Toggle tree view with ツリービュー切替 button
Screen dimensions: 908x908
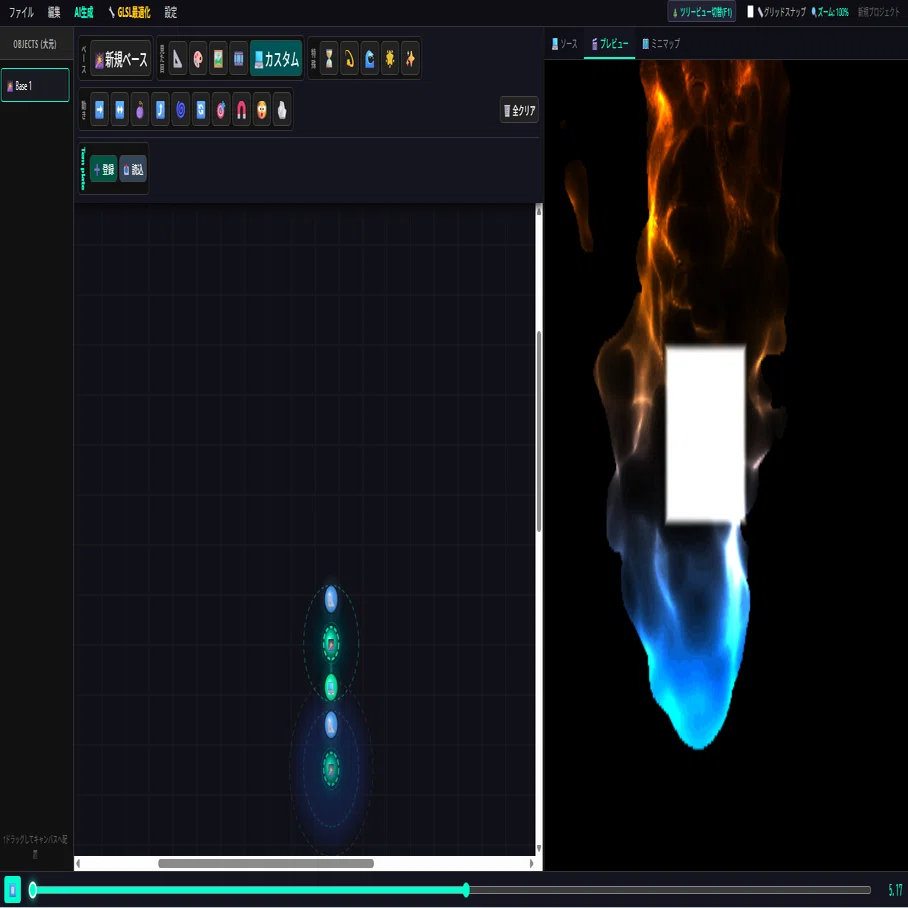pyautogui.click(x=702, y=12)
